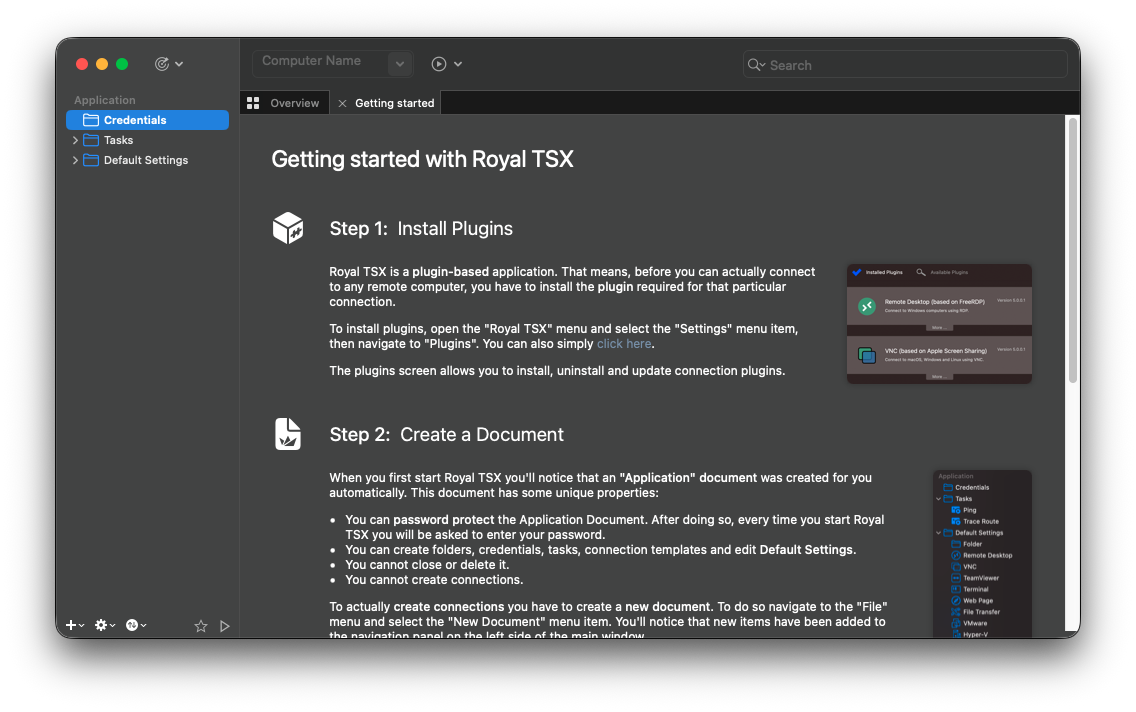Select the Credentials folder
Screen dimensions: 1136x712
point(148,120)
